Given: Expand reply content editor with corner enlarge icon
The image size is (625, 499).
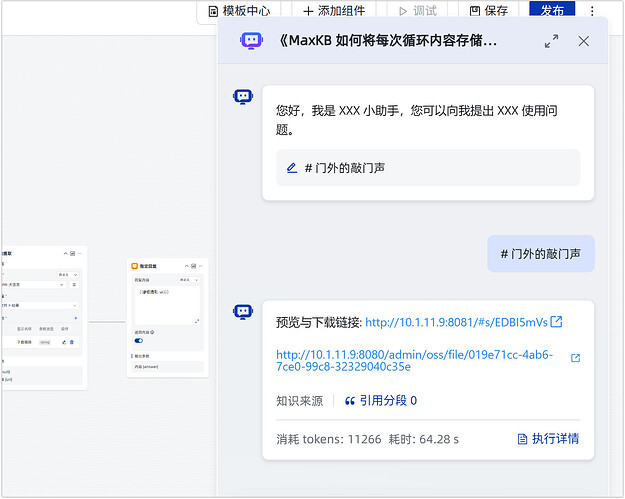Looking at the screenshot, I should point(197,321).
